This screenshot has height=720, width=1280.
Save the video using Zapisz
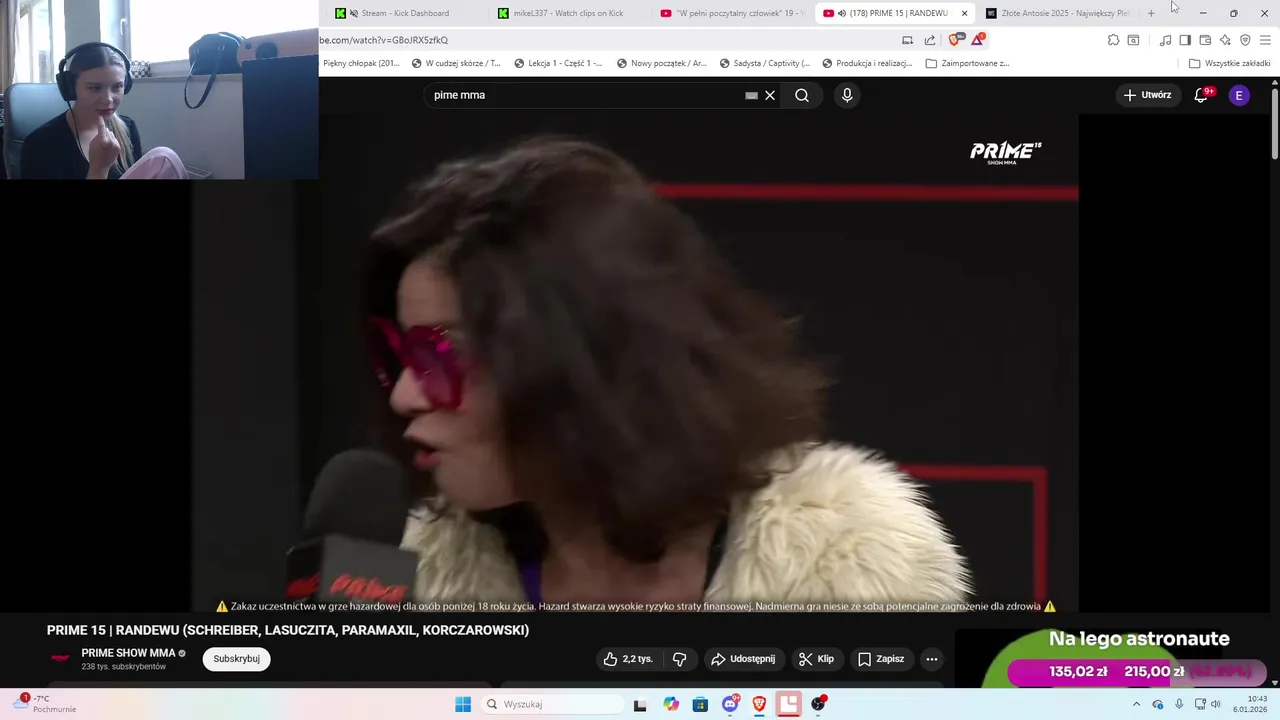881,659
